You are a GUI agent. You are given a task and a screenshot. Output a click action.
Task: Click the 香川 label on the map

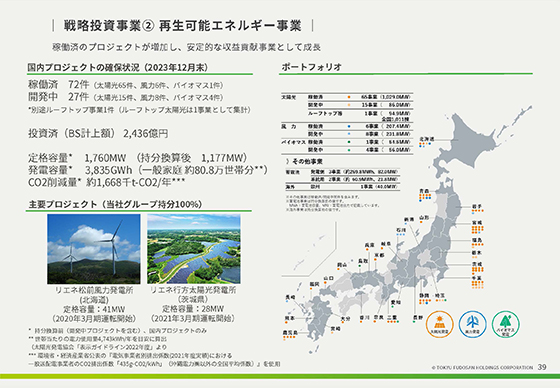coord(364,317)
